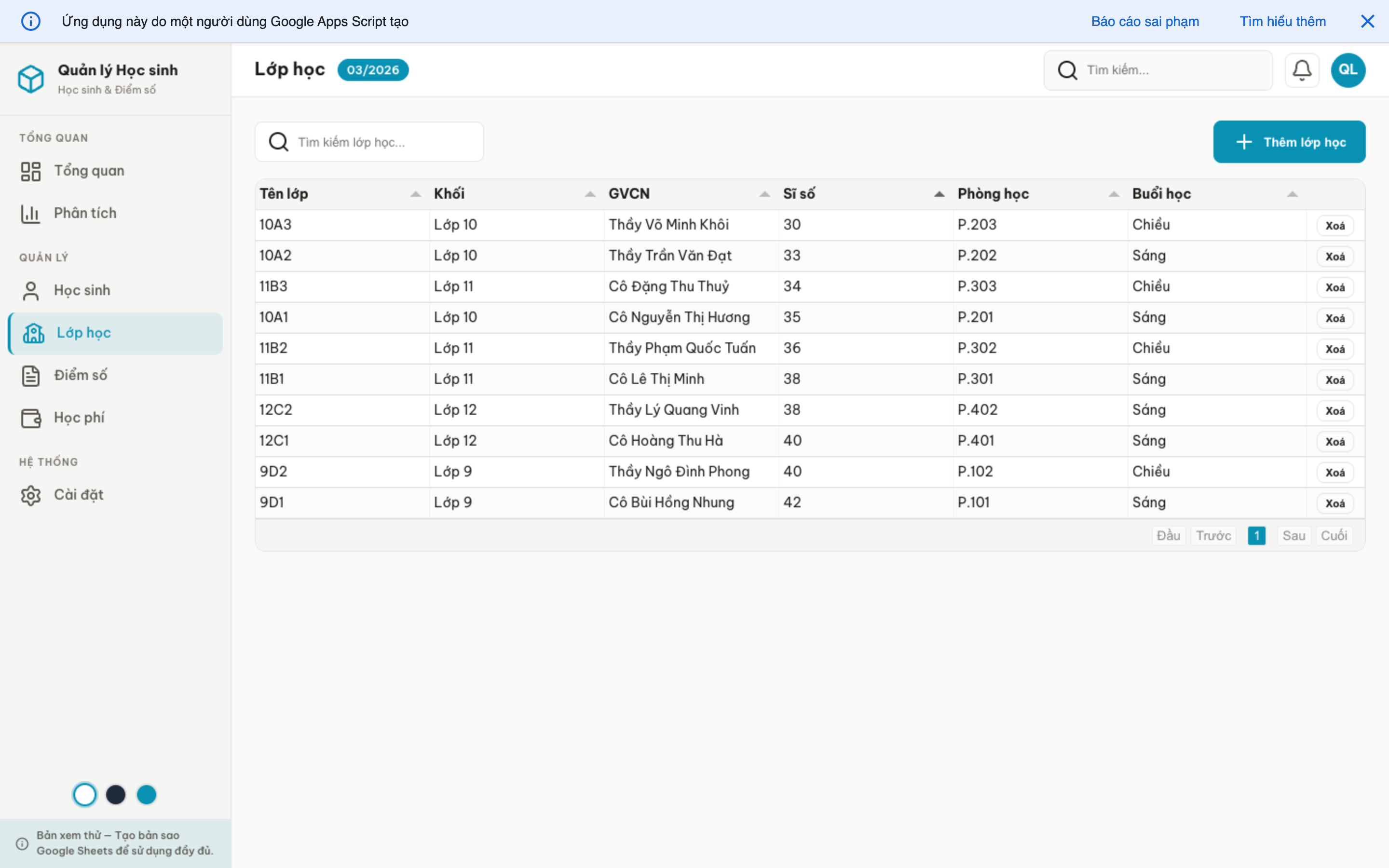The image size is (1389, 868).
Task: Click the Tìm kiếm lớp học search field
Action: (369, 142)
